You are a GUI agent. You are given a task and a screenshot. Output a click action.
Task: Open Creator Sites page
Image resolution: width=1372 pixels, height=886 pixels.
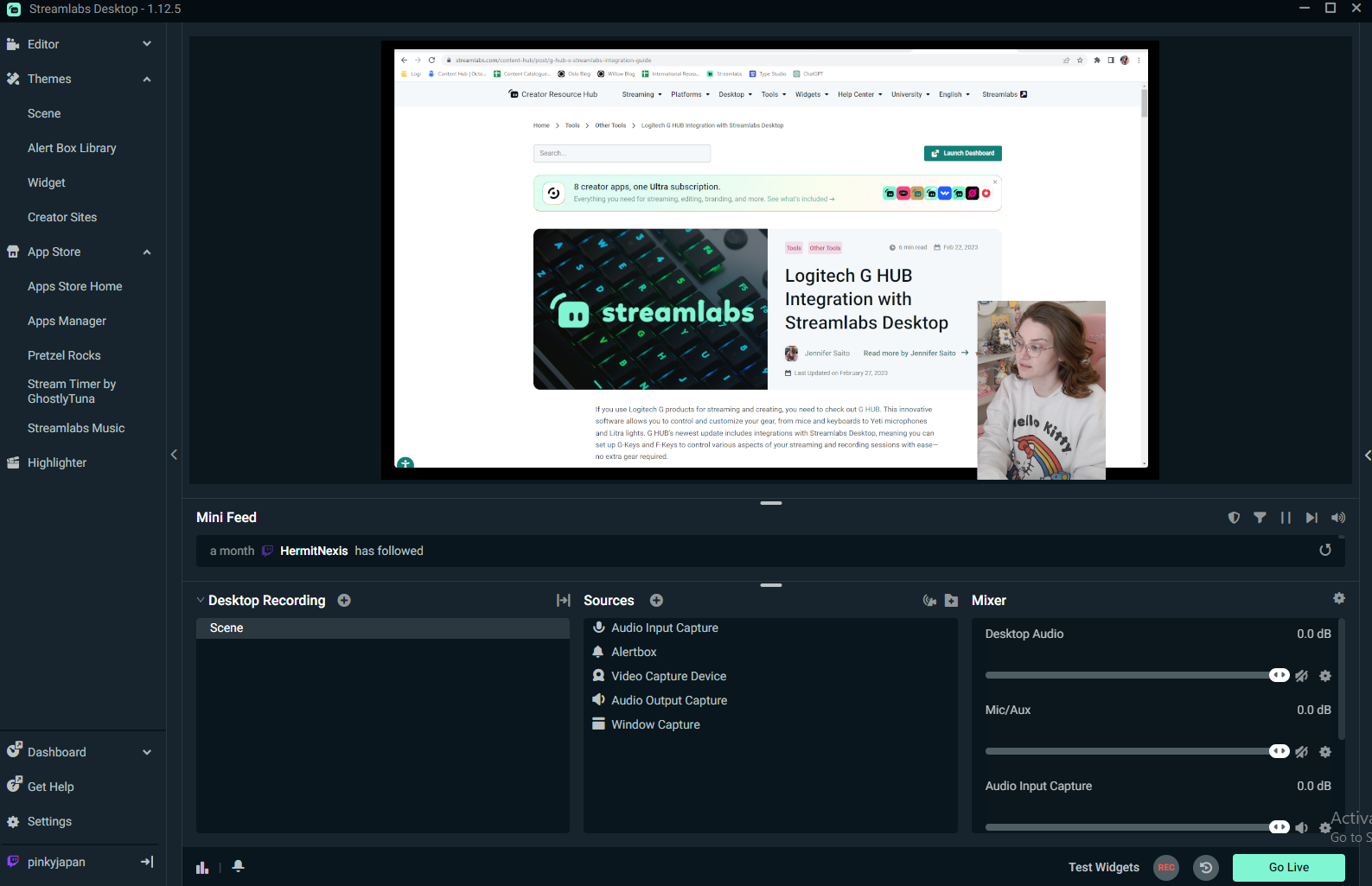[62, 217]
